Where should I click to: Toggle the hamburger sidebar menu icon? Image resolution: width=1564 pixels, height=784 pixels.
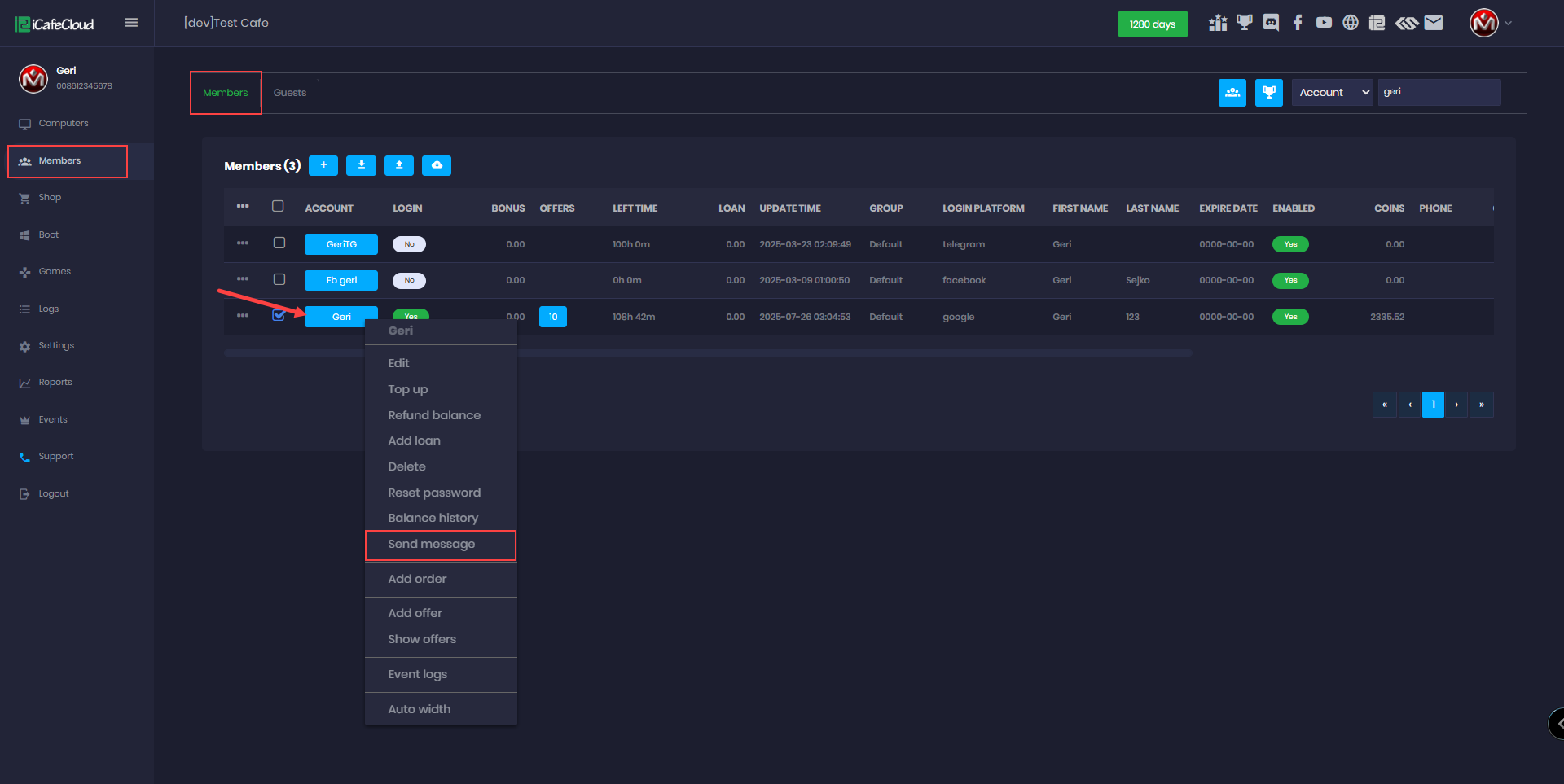131,23
